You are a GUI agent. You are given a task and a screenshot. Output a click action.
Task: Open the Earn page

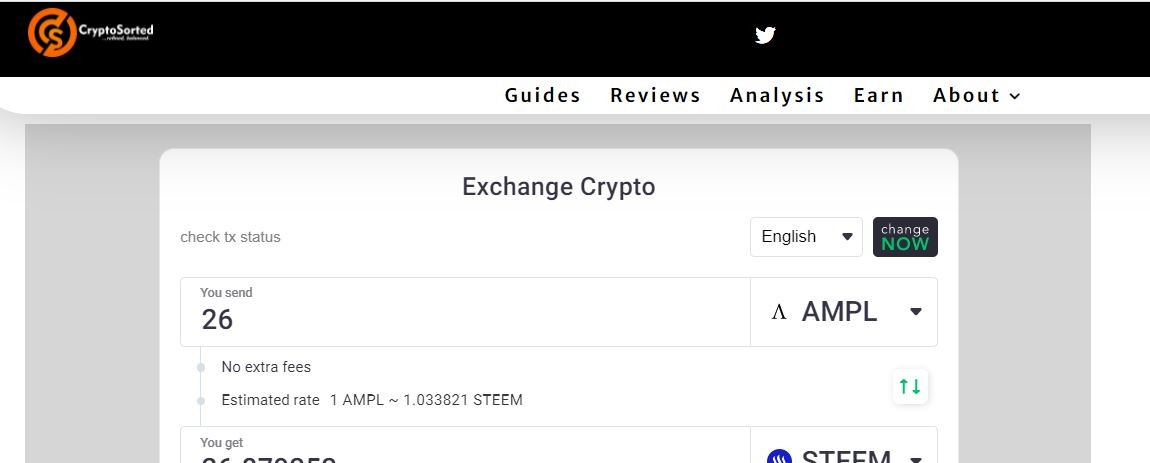(879, 95)
